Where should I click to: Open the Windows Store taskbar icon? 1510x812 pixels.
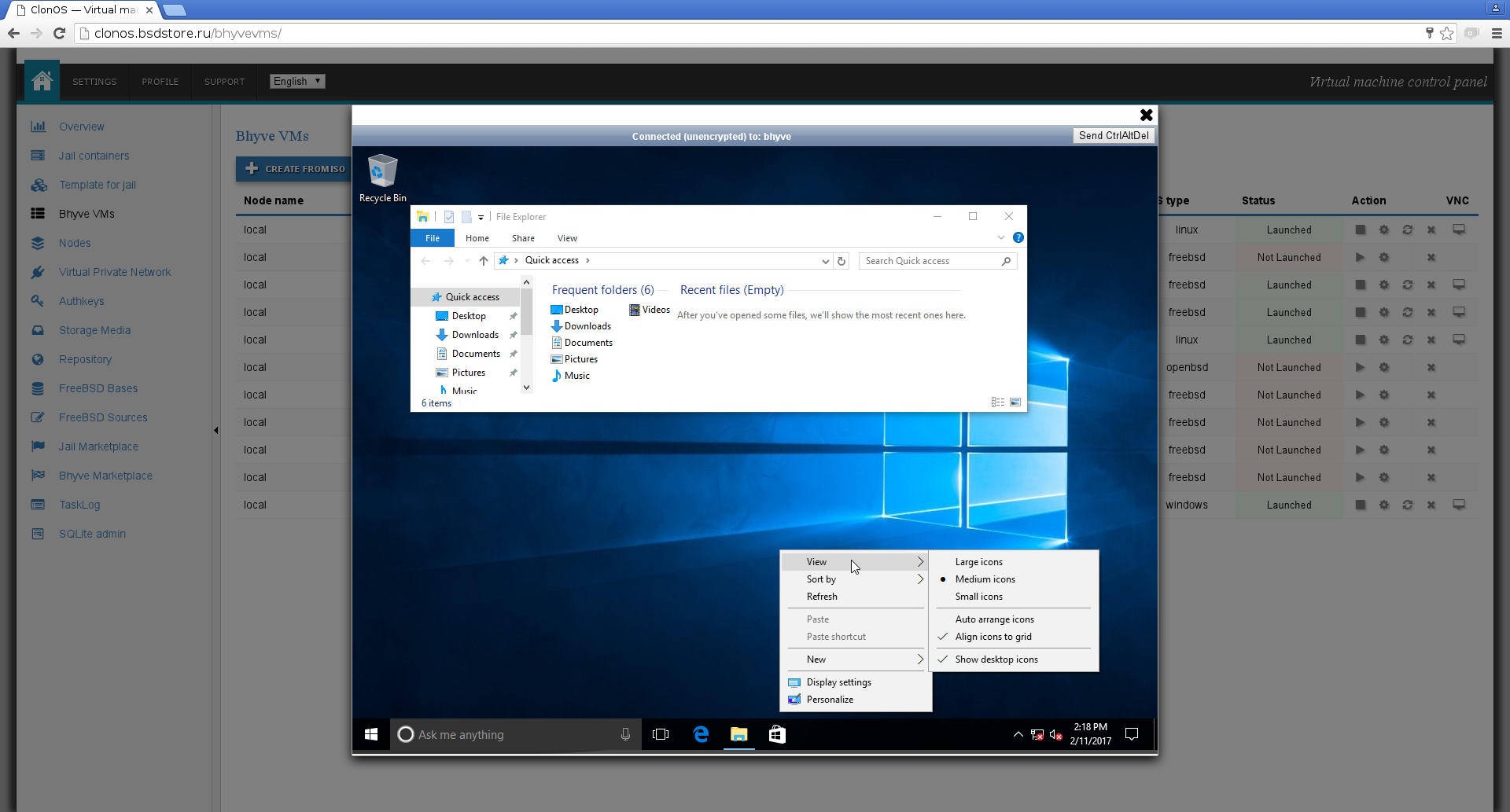pyautogui.click(x=777, y=734)
